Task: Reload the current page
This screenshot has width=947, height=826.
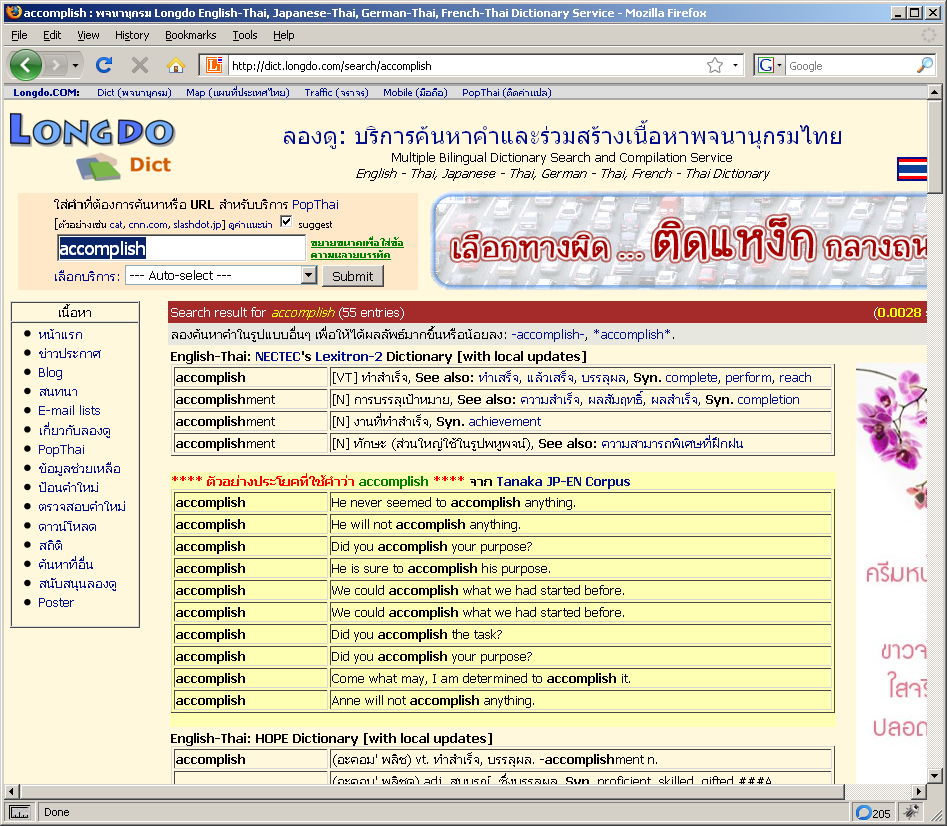Action: click(x=104, y=65)
